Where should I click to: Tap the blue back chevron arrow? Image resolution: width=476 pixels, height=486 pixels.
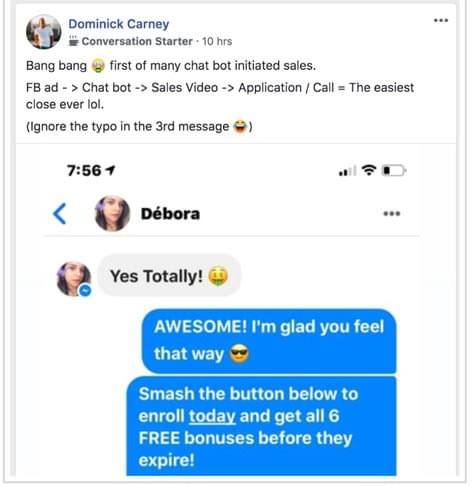point(60,213)
